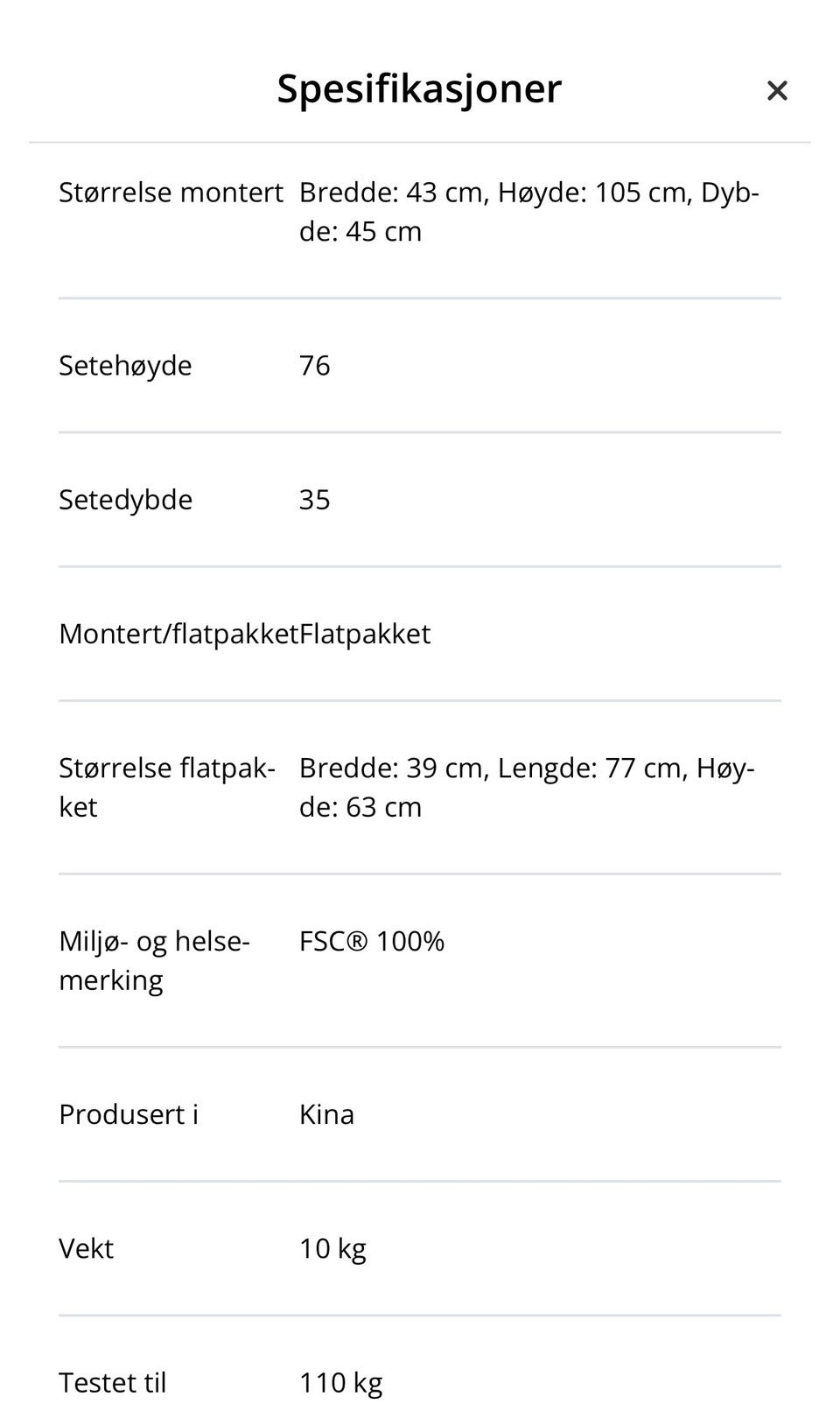This screenshot has height=1404, width=840.
Task: Click the 110 kg tested value
Action: [x=340, y=1383]
